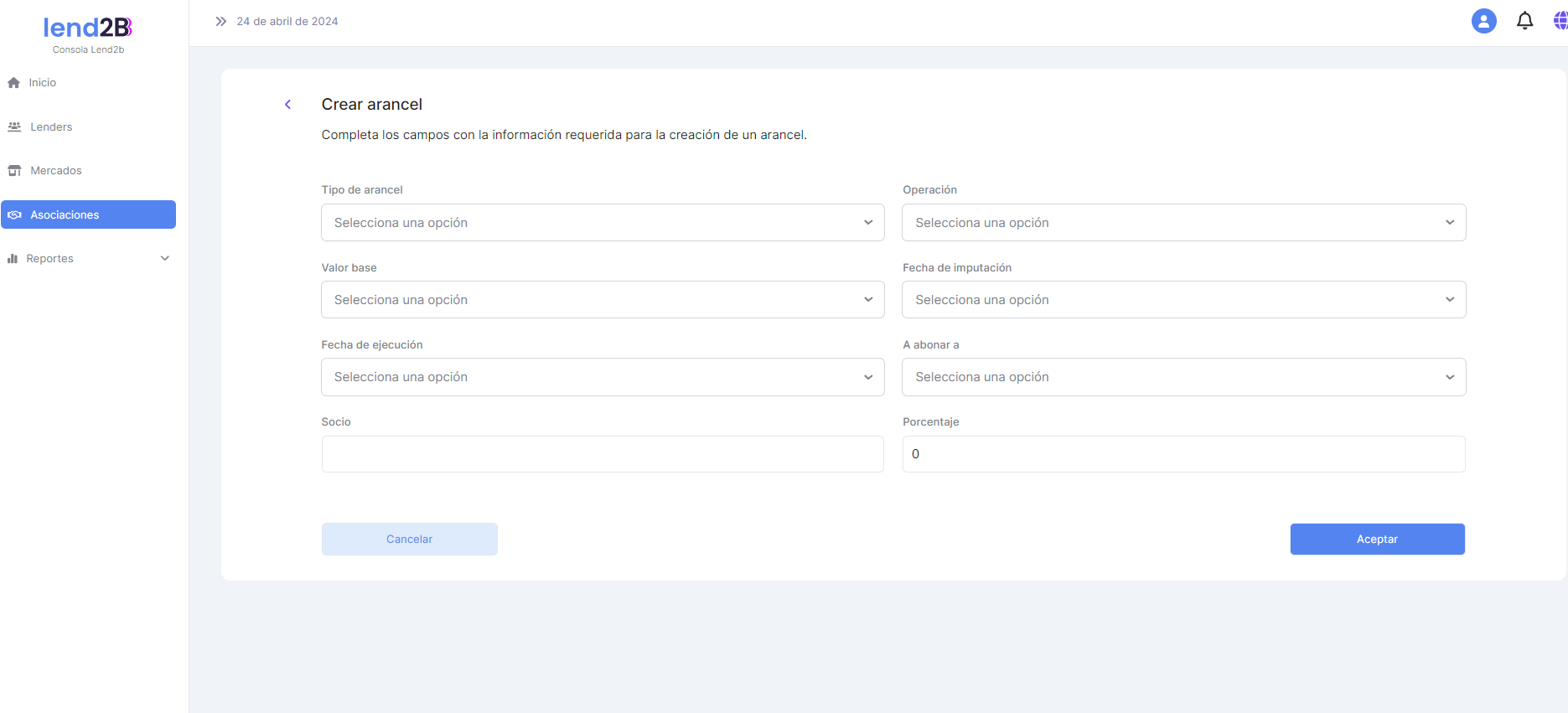Open the notifications bell
The width and height of the screenshot is (1568, 713).
(1524, 21)
